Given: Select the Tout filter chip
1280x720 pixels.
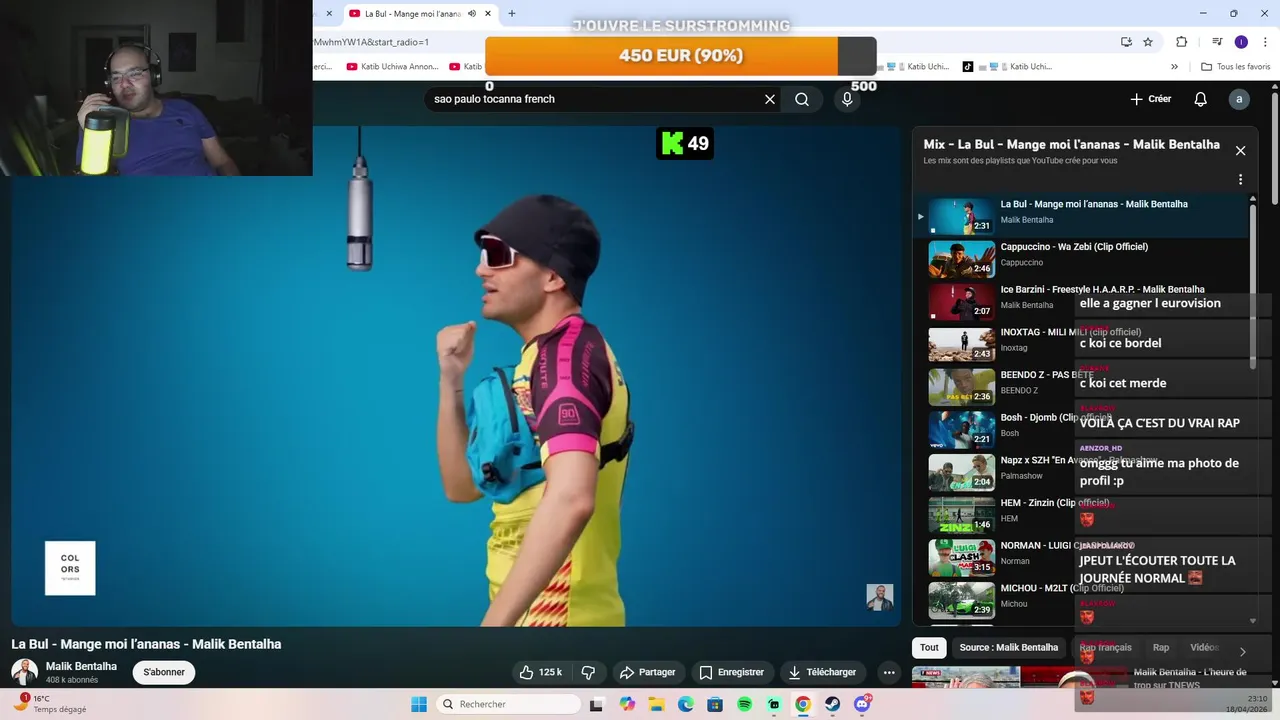Looking at the screenshot, I should pos(929,648).
